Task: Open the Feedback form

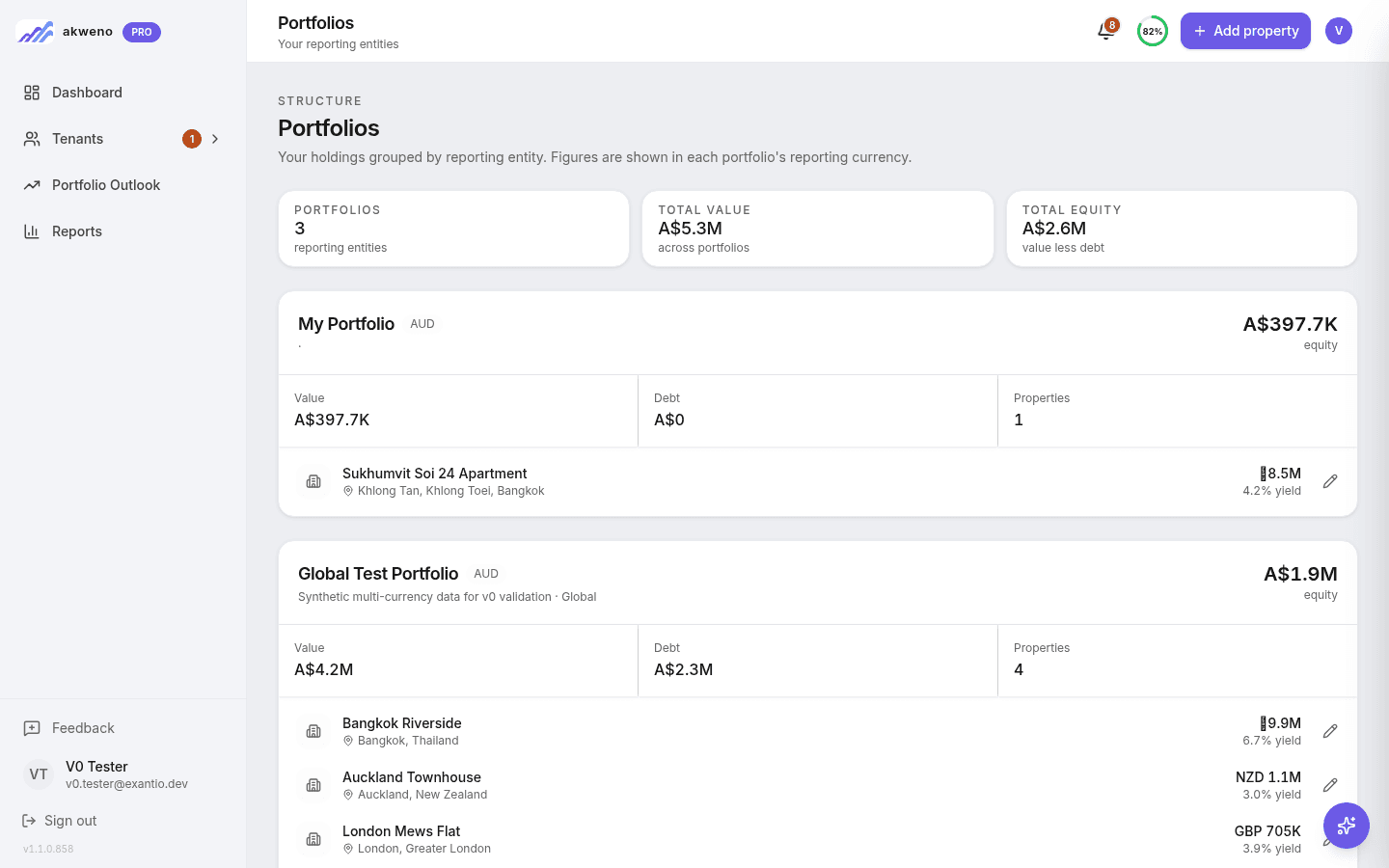Action: tap(123, 728)
